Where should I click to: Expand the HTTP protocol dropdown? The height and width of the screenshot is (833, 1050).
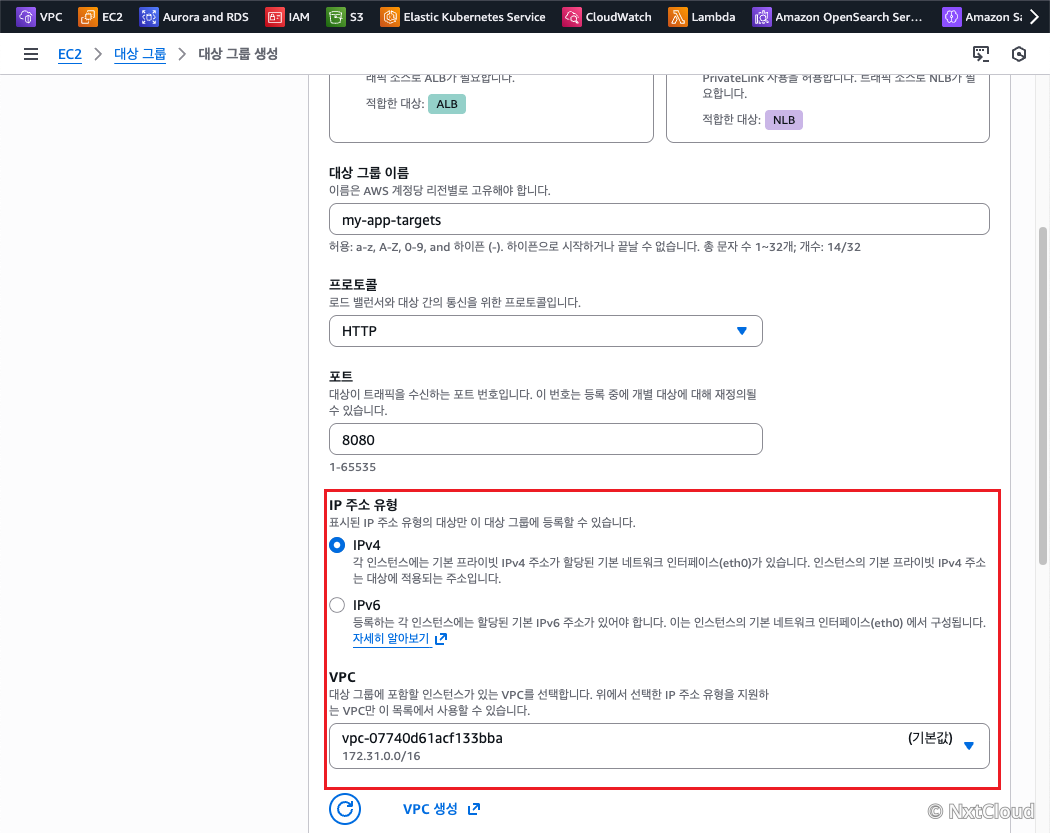546,331
